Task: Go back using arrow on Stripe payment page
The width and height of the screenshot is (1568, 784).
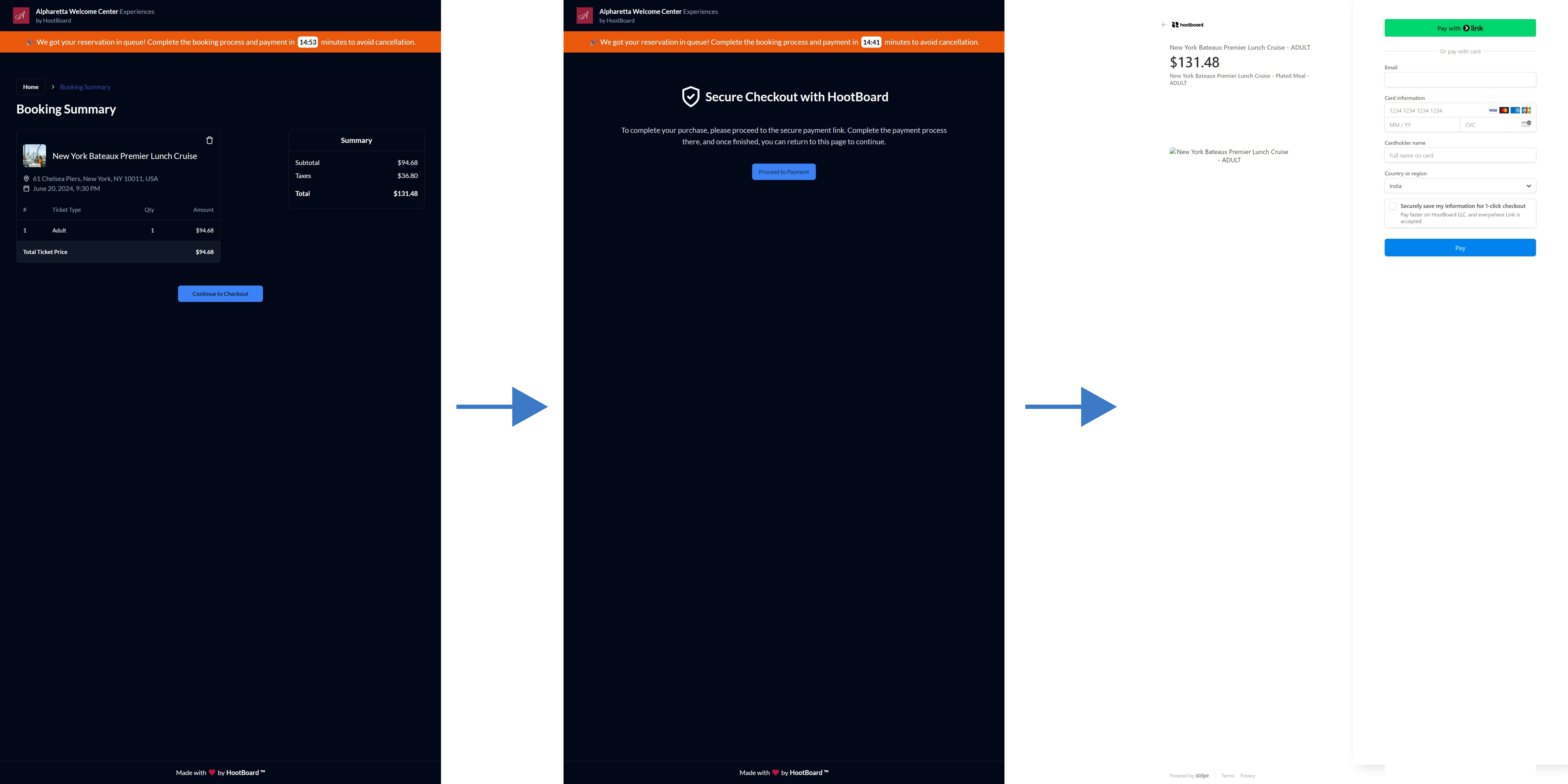Action: point(1164,25)
